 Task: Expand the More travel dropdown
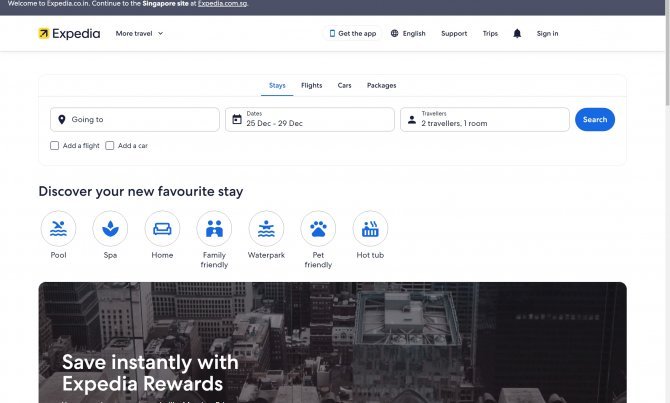click(x=139, y=33)
